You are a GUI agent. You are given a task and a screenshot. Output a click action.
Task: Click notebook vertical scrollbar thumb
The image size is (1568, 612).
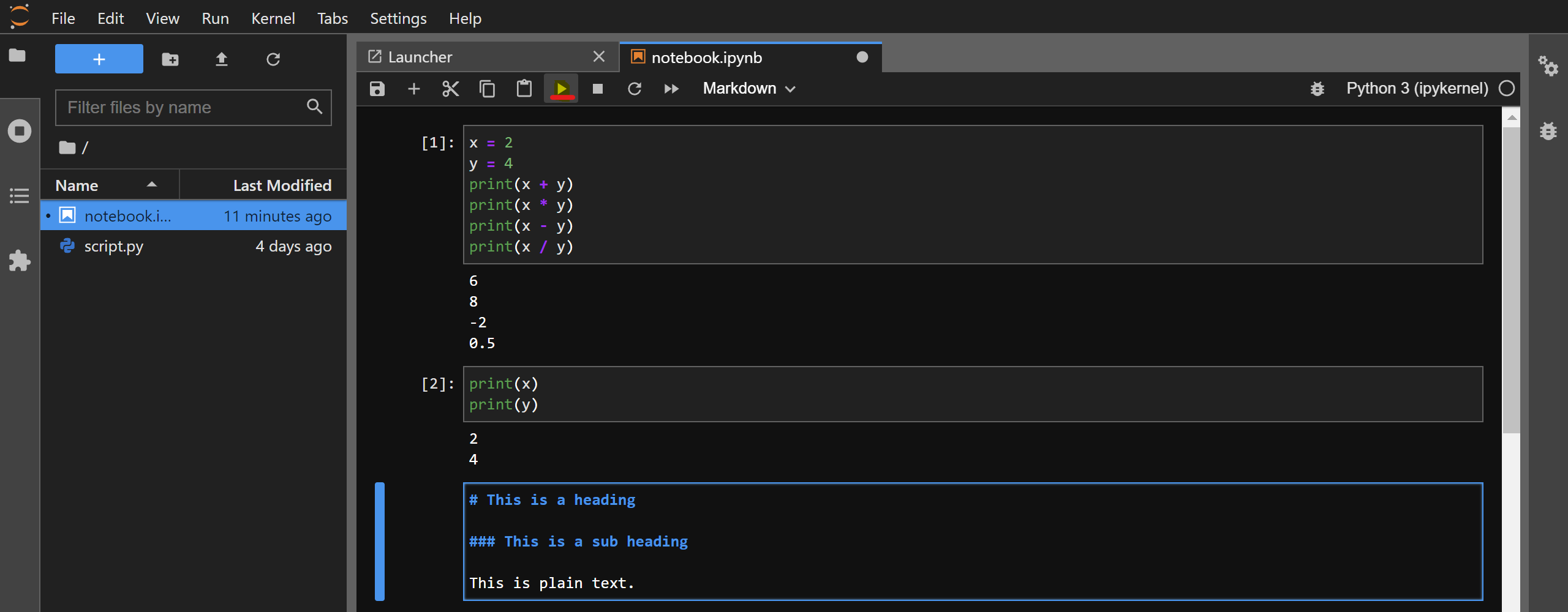click(x=1511, y=280)
